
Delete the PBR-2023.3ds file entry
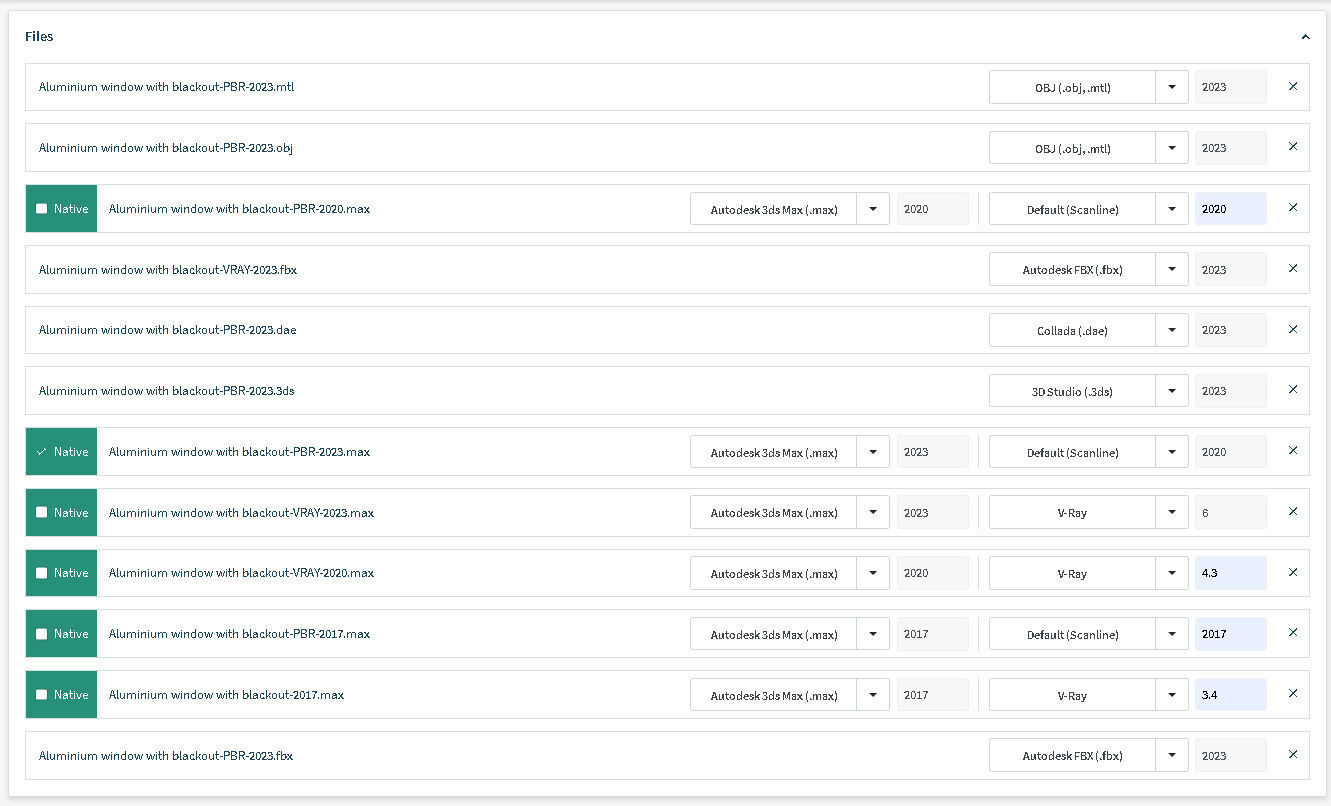pos(1293,390)
